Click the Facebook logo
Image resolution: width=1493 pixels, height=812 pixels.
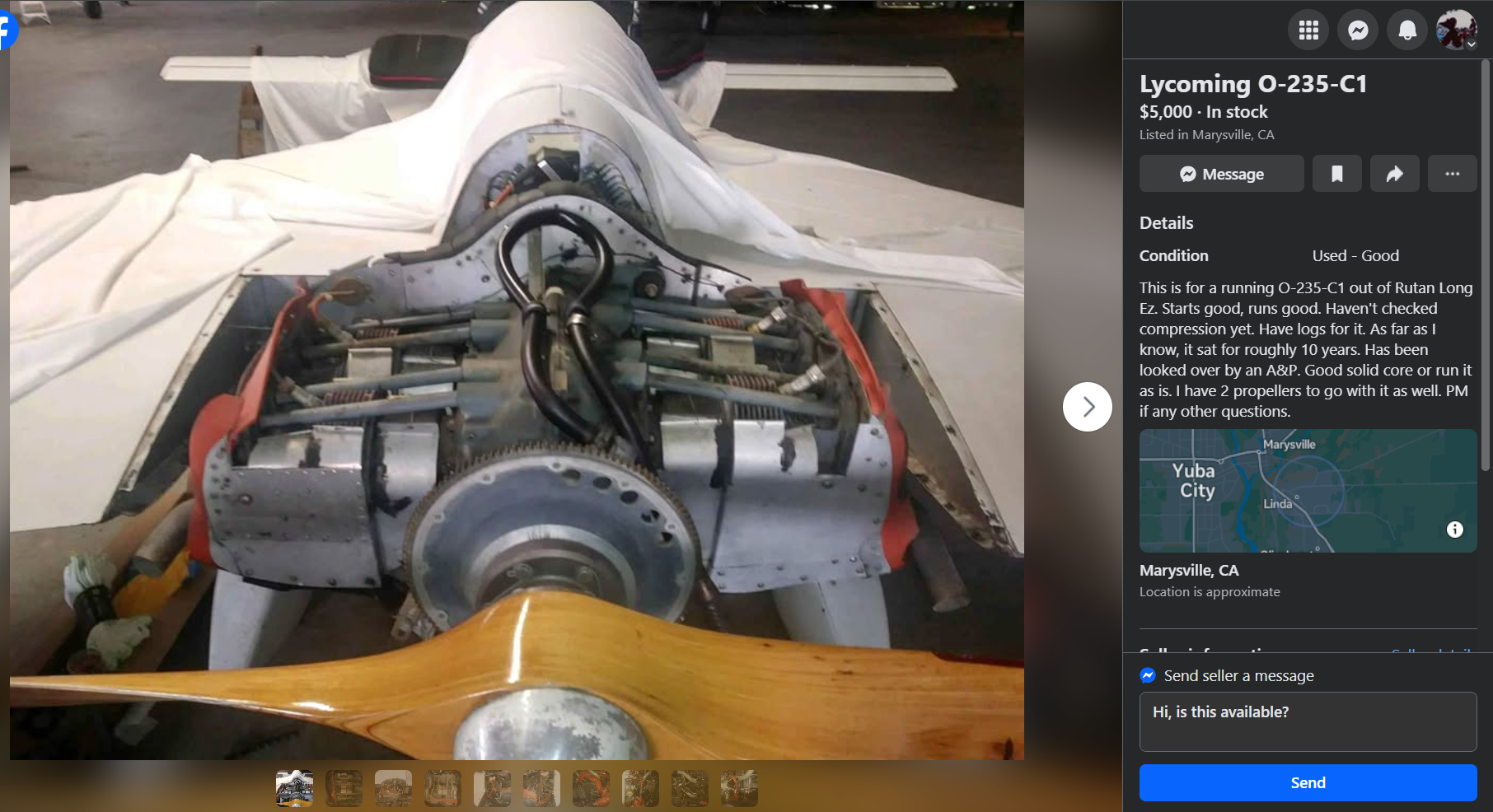coord(7,30)
